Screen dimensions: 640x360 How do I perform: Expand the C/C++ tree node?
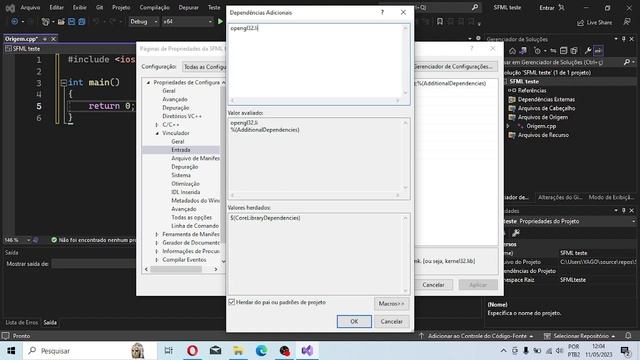click(157, 124)
